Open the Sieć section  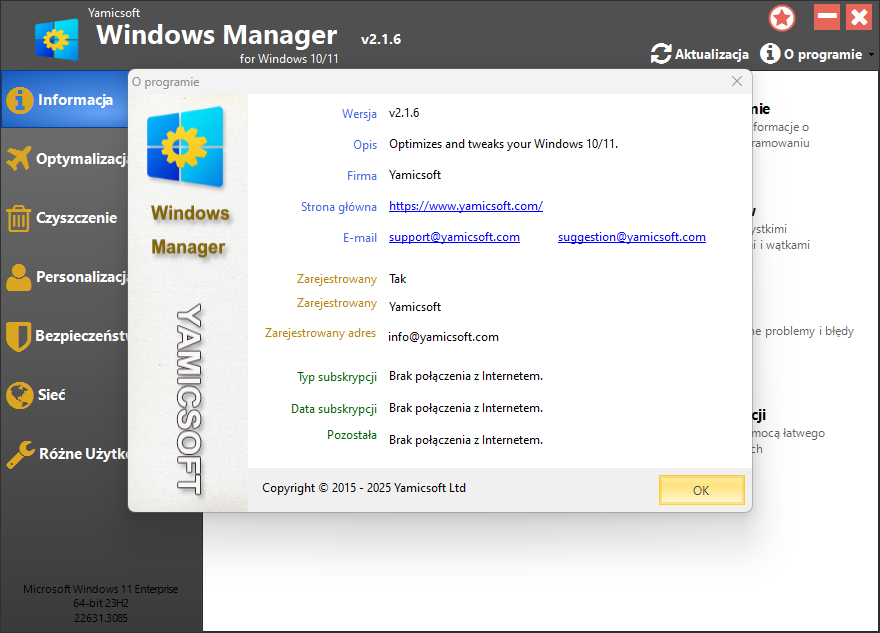click(65, 395)
